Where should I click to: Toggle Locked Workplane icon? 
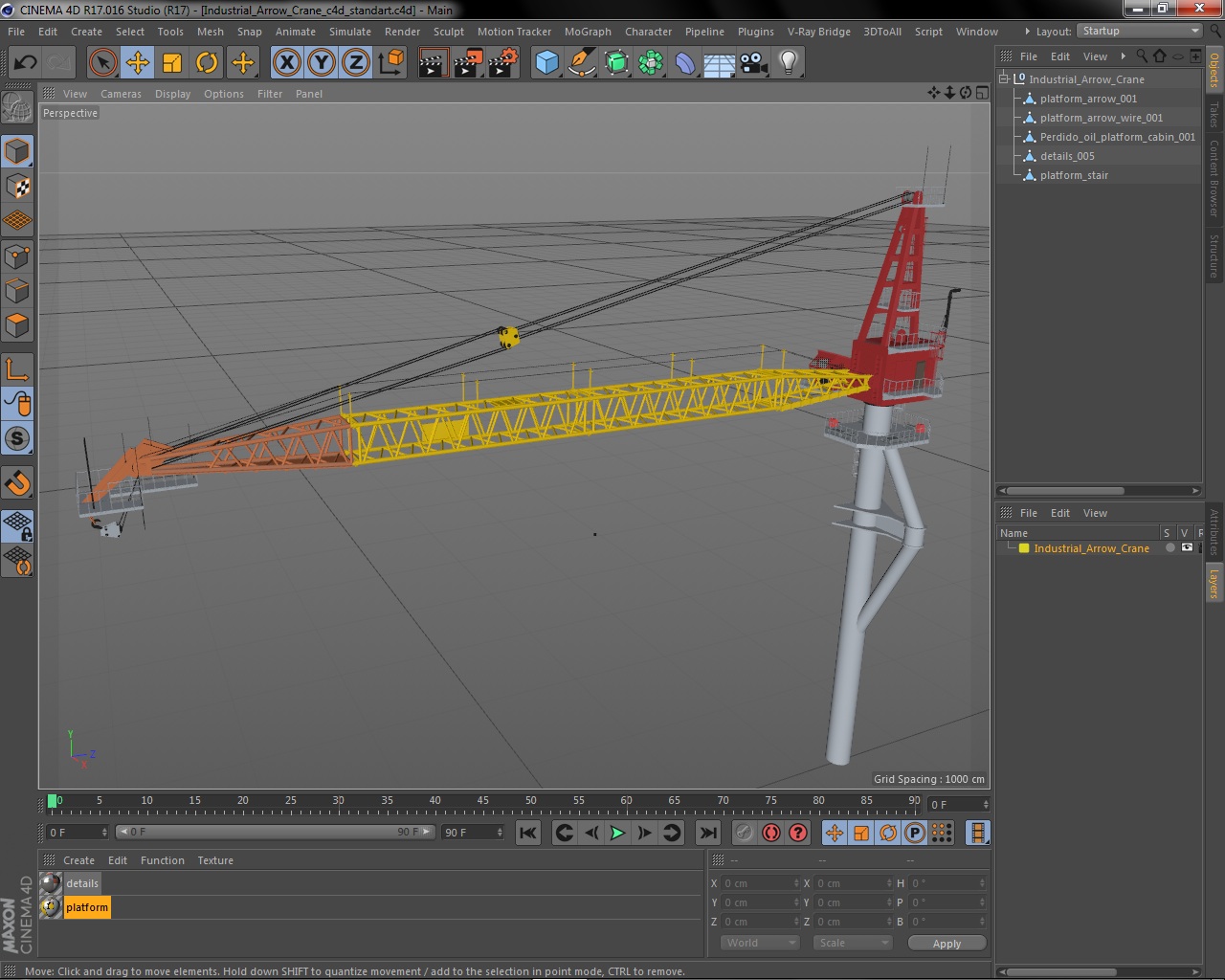[17, 525]
